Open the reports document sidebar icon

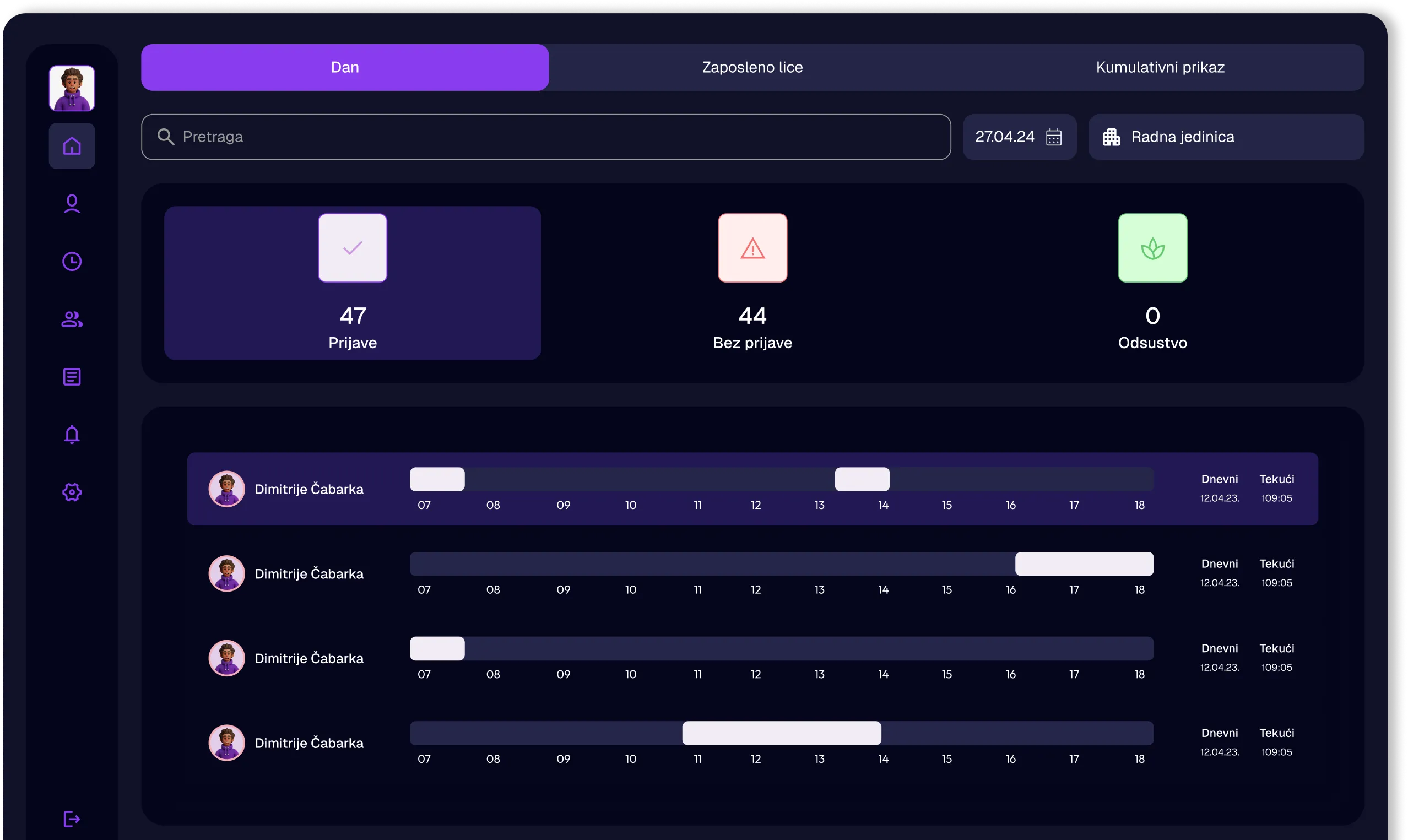72,377
